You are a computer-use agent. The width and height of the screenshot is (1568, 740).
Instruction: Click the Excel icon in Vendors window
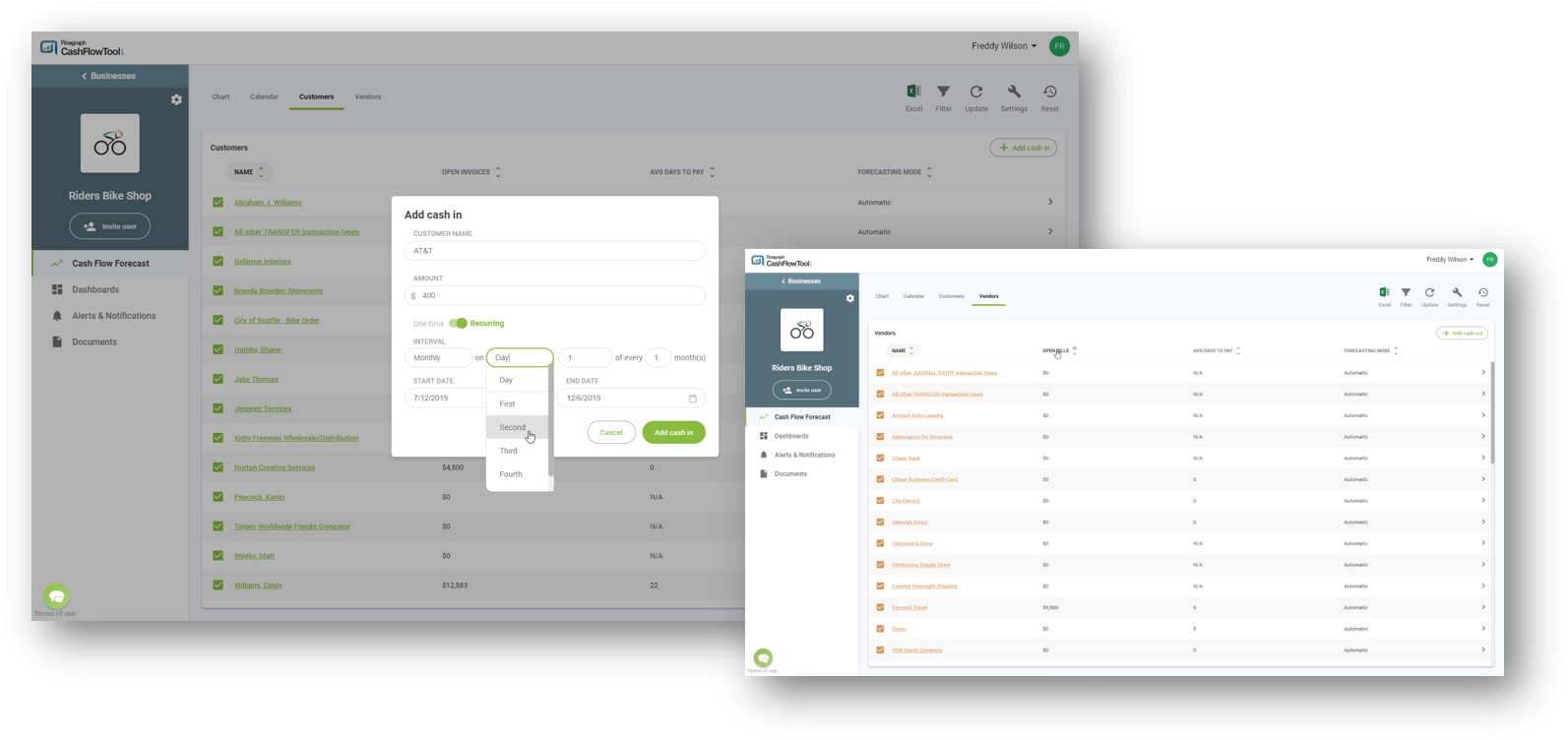pyautogui.click(x=1384, y=292)
